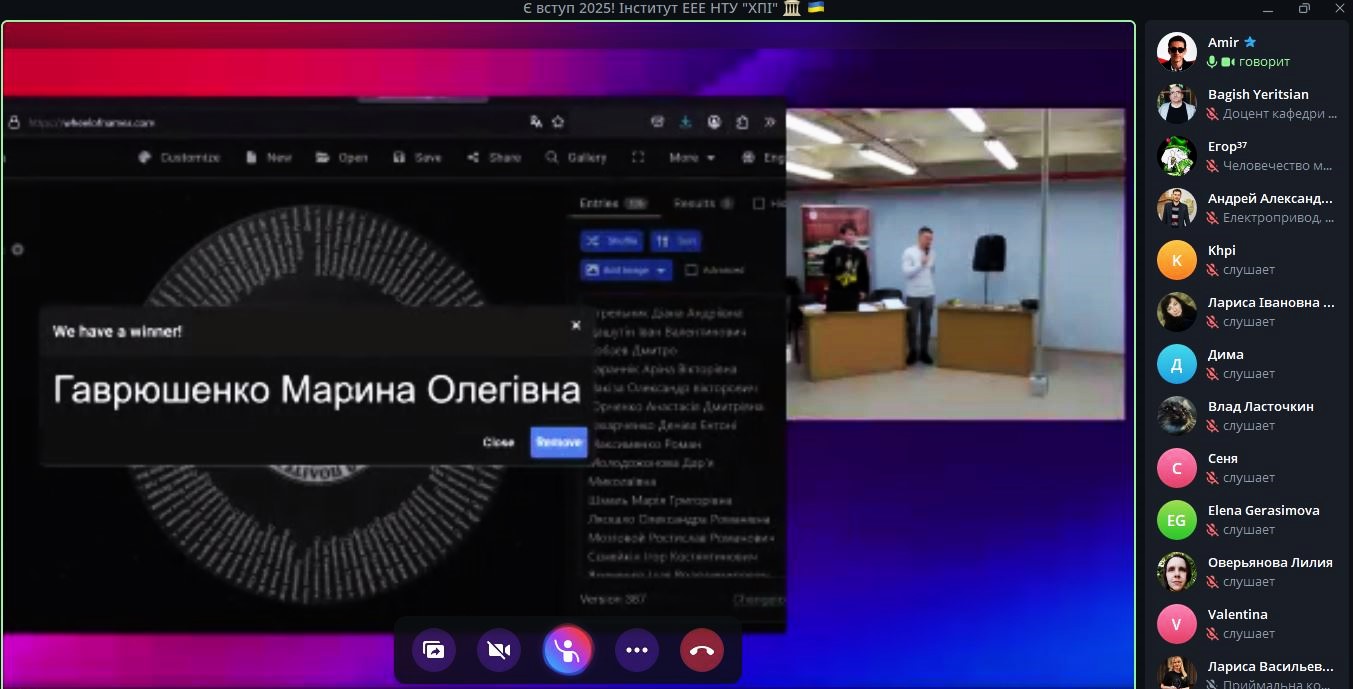Click the browser translate icon in address bar
1353x689 pixels.
coord(536,122)
